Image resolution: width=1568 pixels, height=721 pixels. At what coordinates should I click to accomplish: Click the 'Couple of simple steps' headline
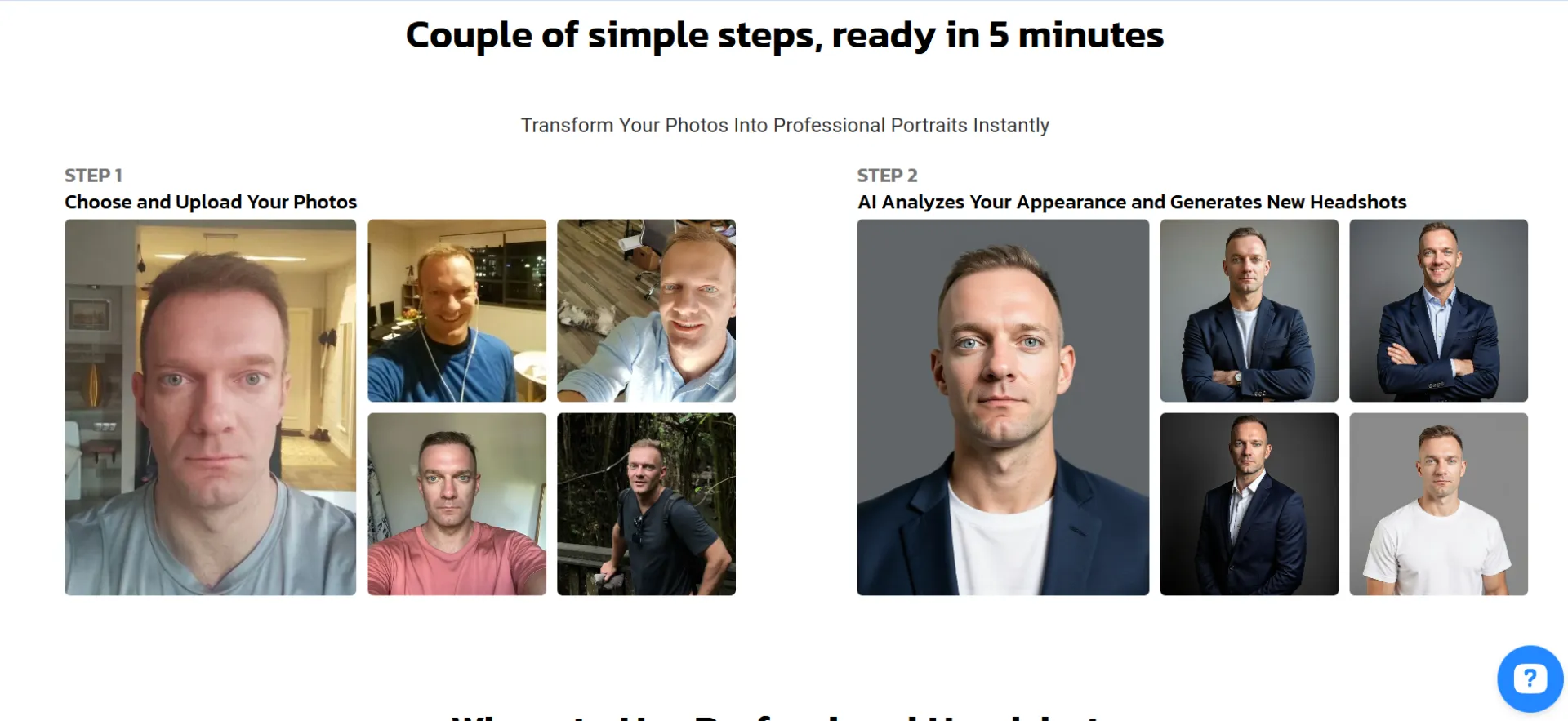785,35
